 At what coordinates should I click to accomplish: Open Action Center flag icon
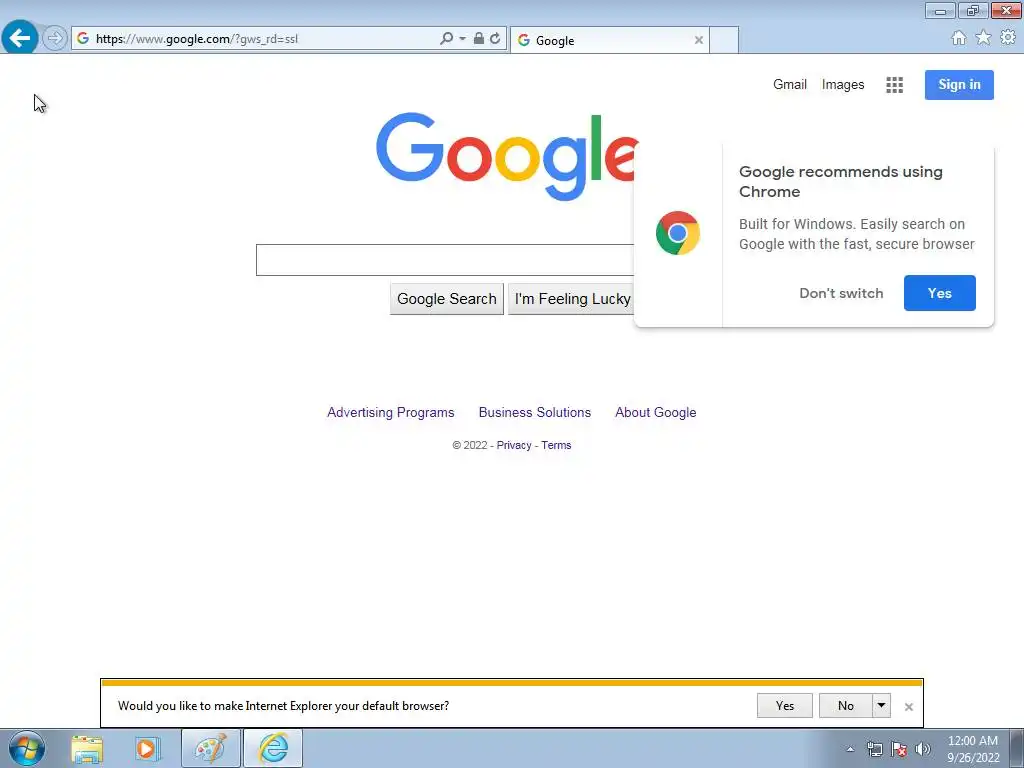[899, 749]
